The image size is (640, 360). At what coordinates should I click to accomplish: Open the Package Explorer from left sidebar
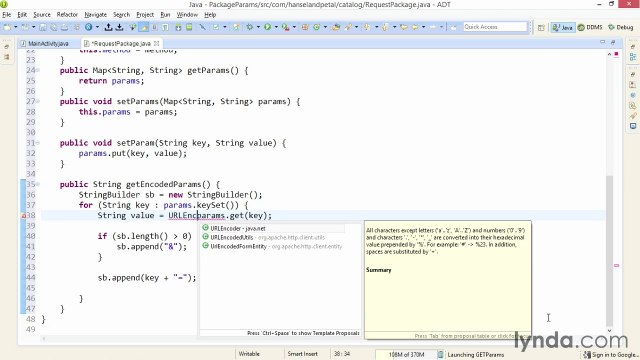7,57
